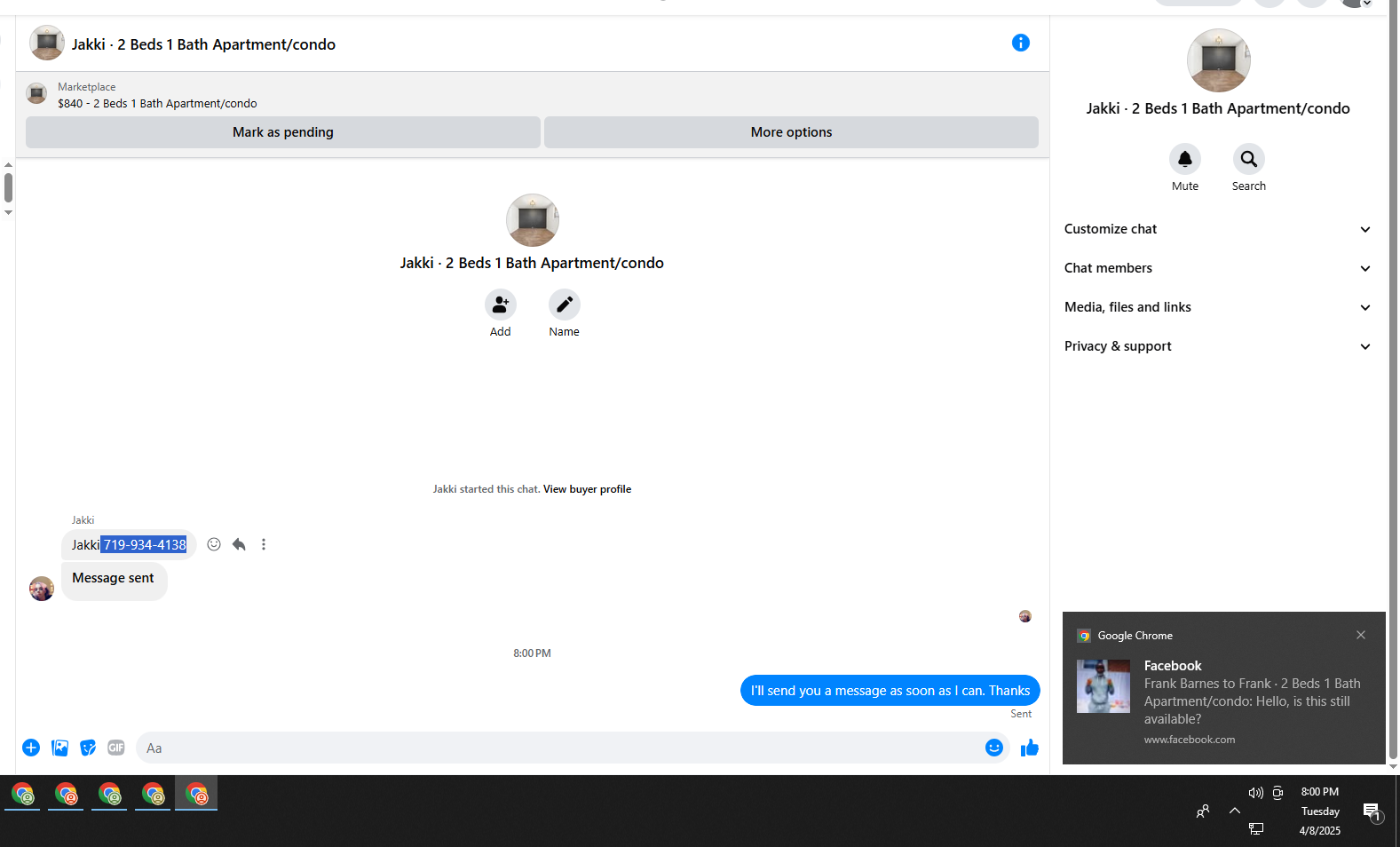This screenshot has width=1400, height=847.
Task: Click people icon in system tray
Action: 1203,811
